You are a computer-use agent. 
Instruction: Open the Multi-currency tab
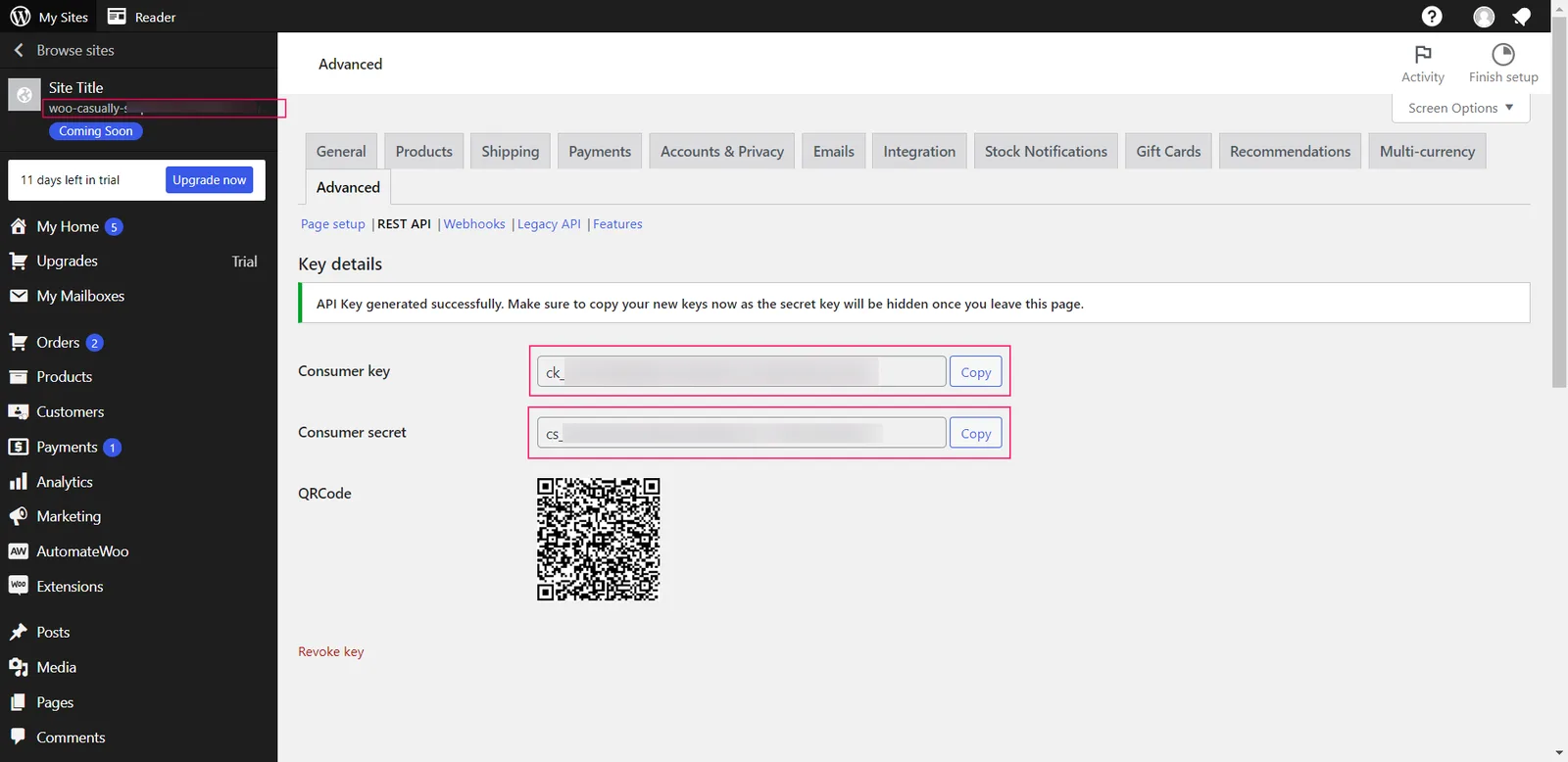(1427, 151)
